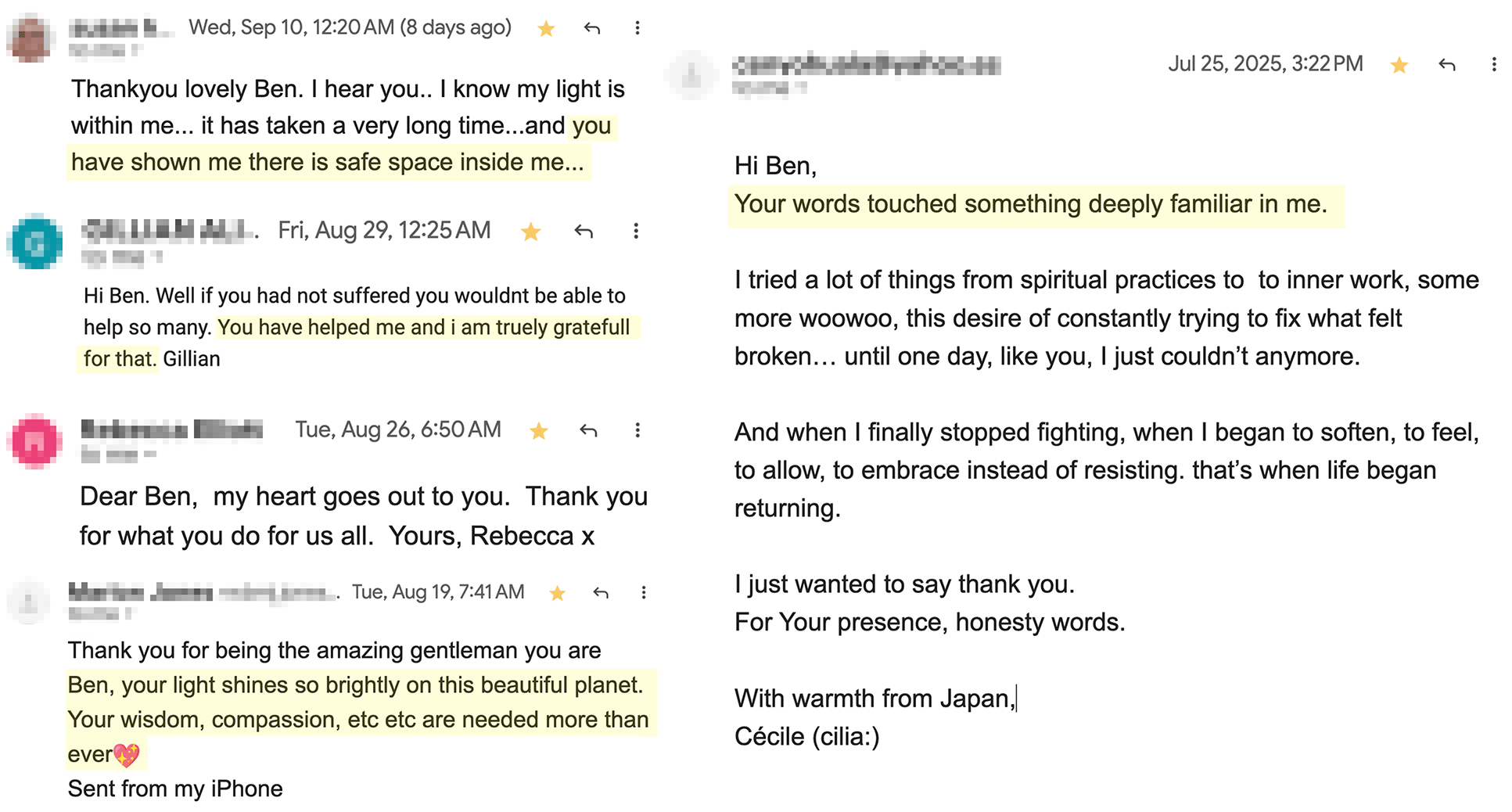
Task: Unstar the Sep 10, 12:20 AM email
Action: pos(546,29)
